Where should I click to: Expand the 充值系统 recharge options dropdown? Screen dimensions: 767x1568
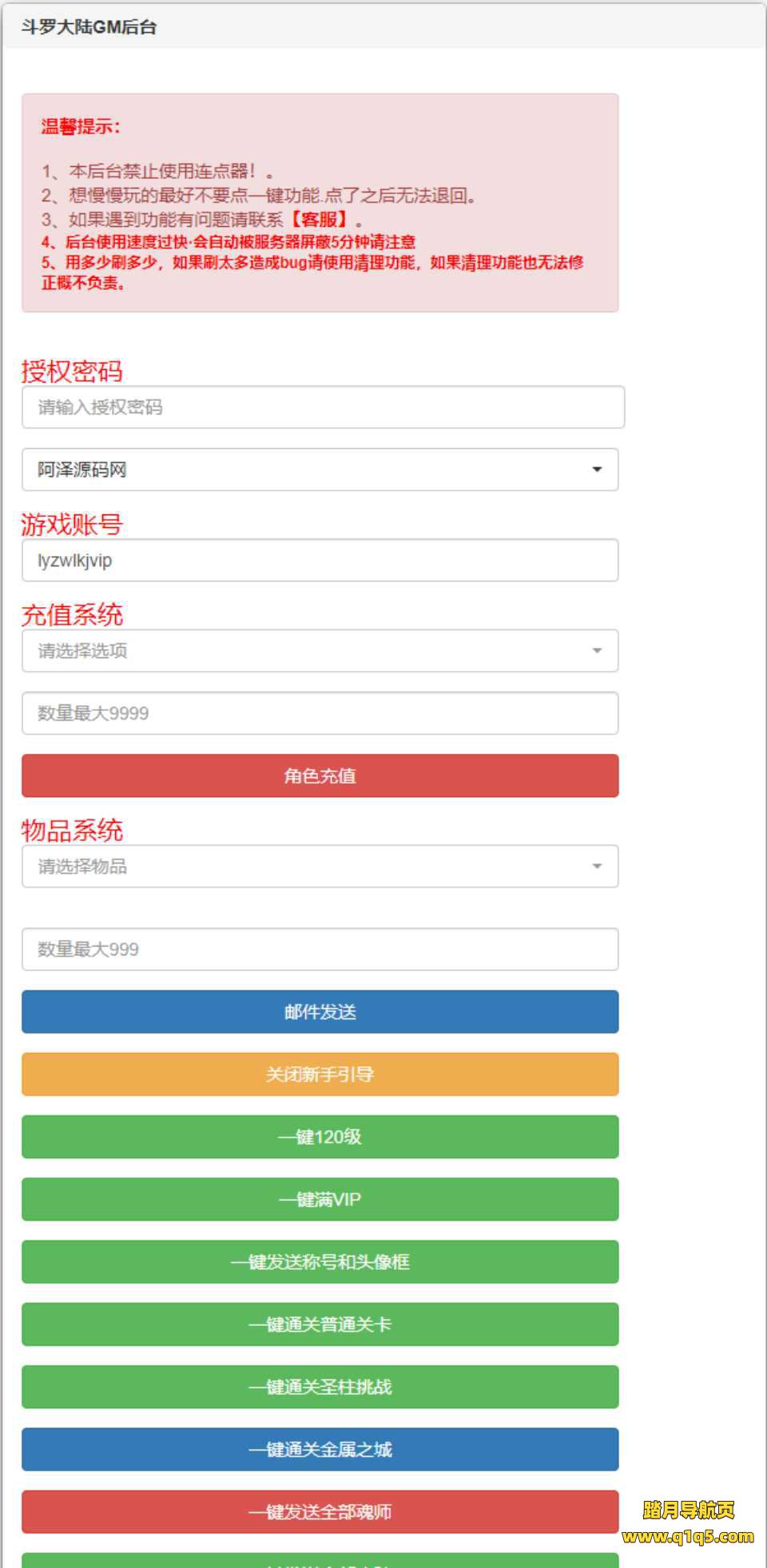pos(320,651)
